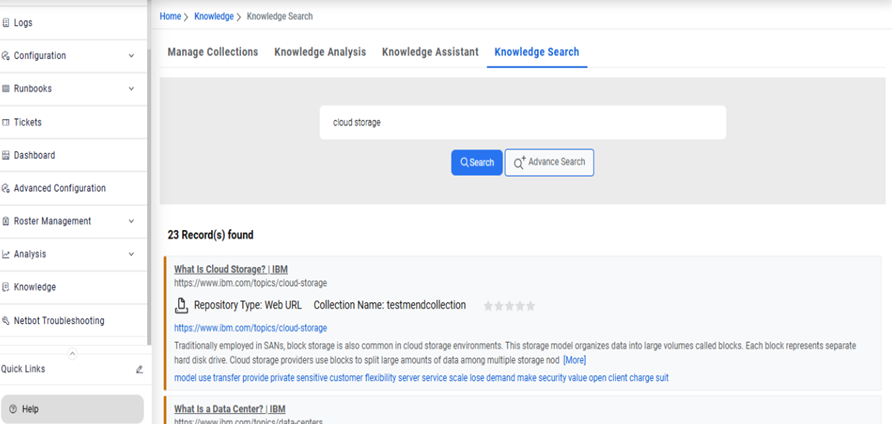Expand the Configuration menu chevron
The height and width of the screenshot is (424, 892).
coord(131,56)
